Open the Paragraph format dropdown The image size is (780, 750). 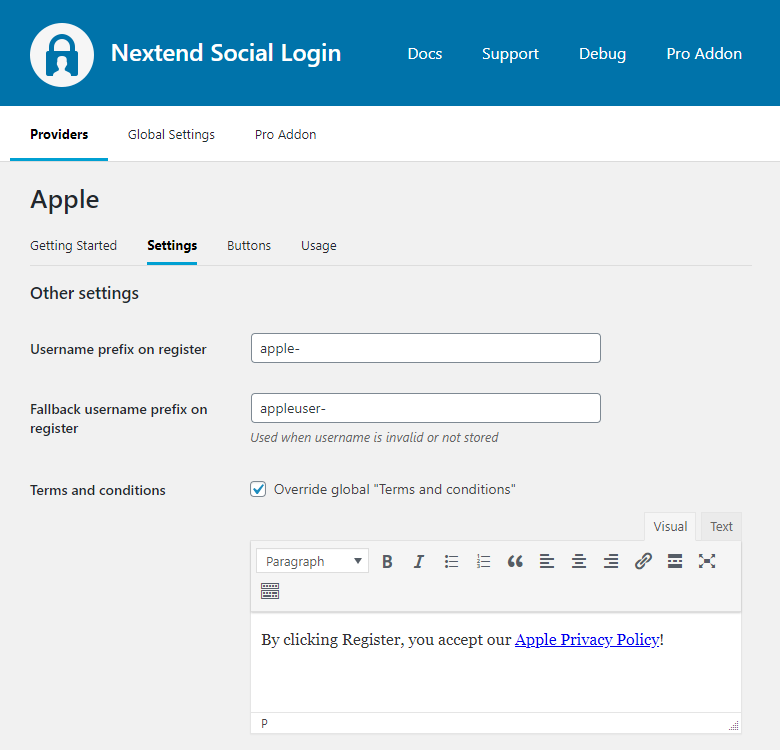click(312, 561)
